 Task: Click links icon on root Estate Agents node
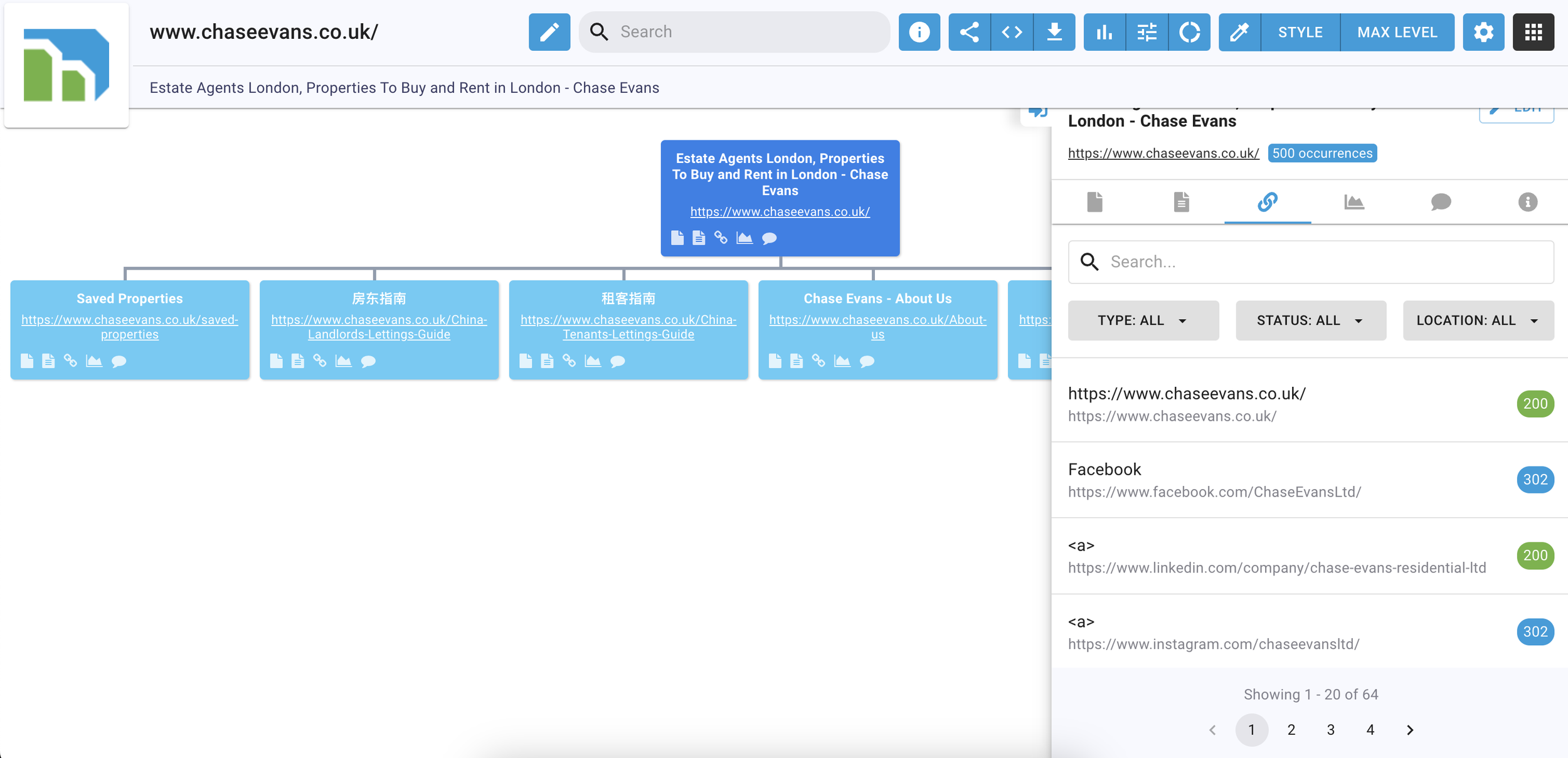(721, 238)
